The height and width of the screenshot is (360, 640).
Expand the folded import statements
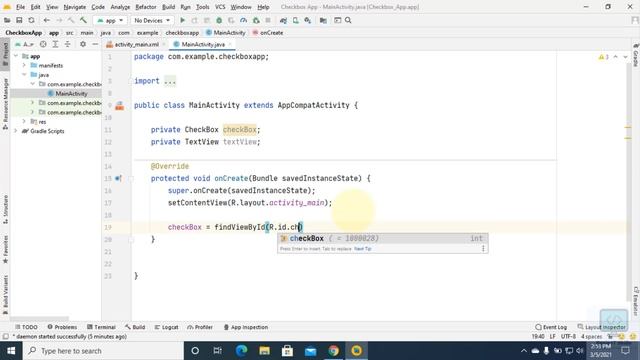170,81
